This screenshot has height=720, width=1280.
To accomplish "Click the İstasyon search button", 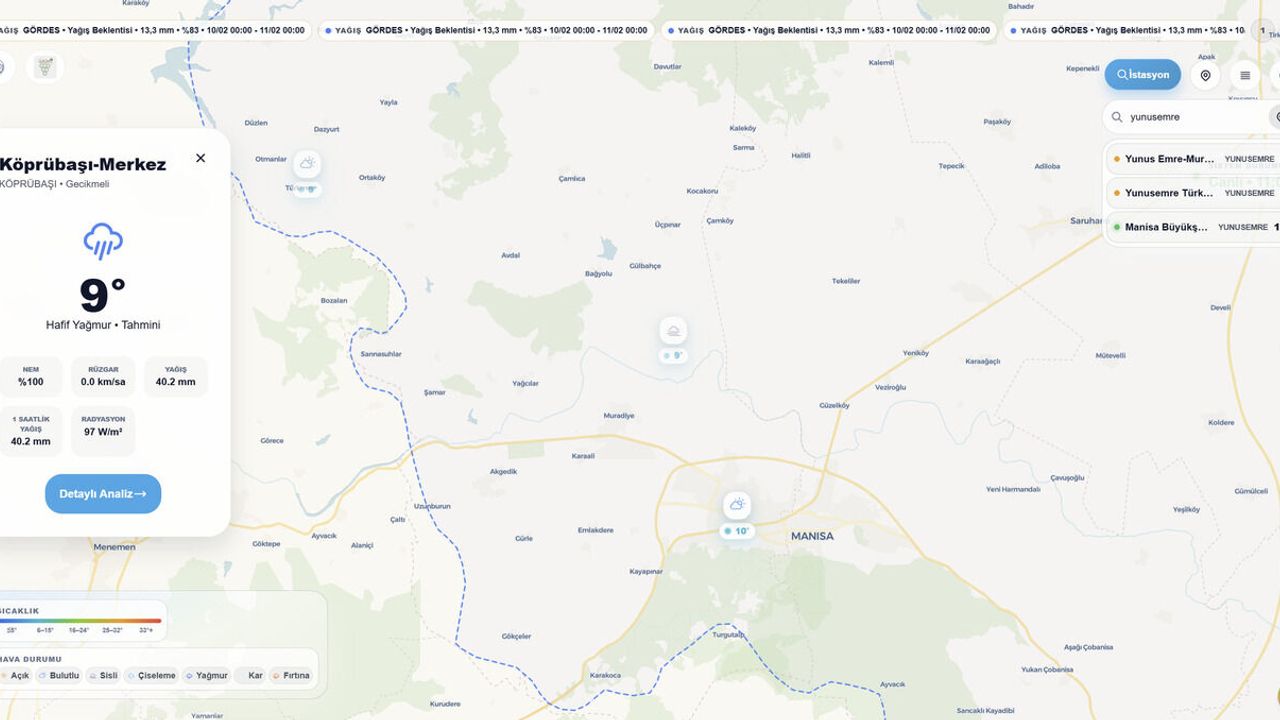I will 1143,75.
